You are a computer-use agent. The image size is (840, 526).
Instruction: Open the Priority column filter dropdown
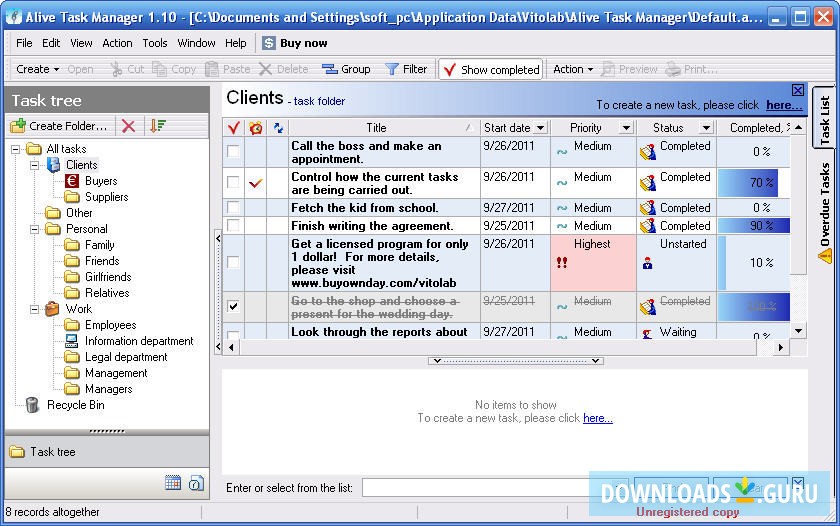pyautogui.click(x=626, y=128)
